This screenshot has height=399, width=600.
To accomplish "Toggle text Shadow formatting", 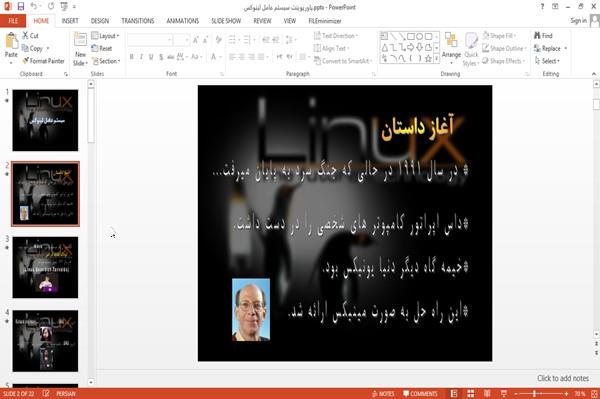I will pos(161,57).
